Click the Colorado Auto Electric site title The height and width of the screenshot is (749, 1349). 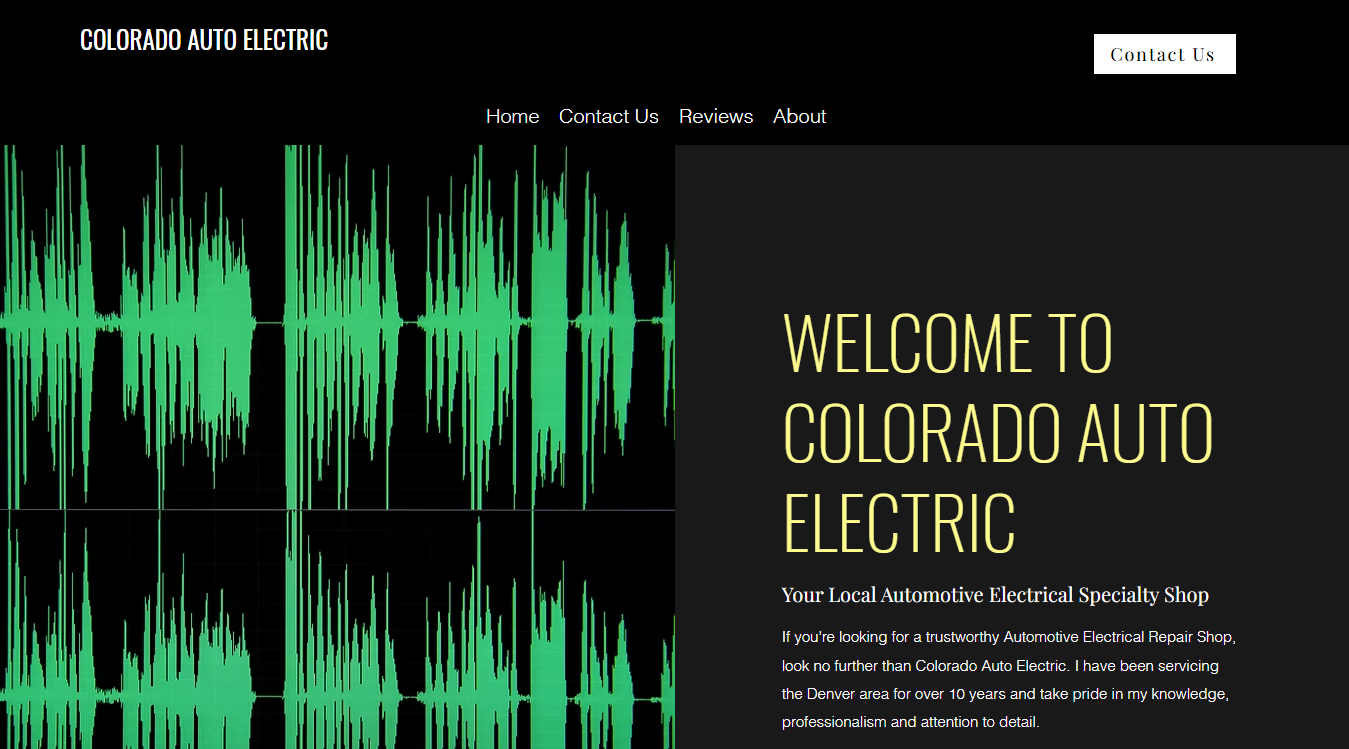[x=204, y=40]
